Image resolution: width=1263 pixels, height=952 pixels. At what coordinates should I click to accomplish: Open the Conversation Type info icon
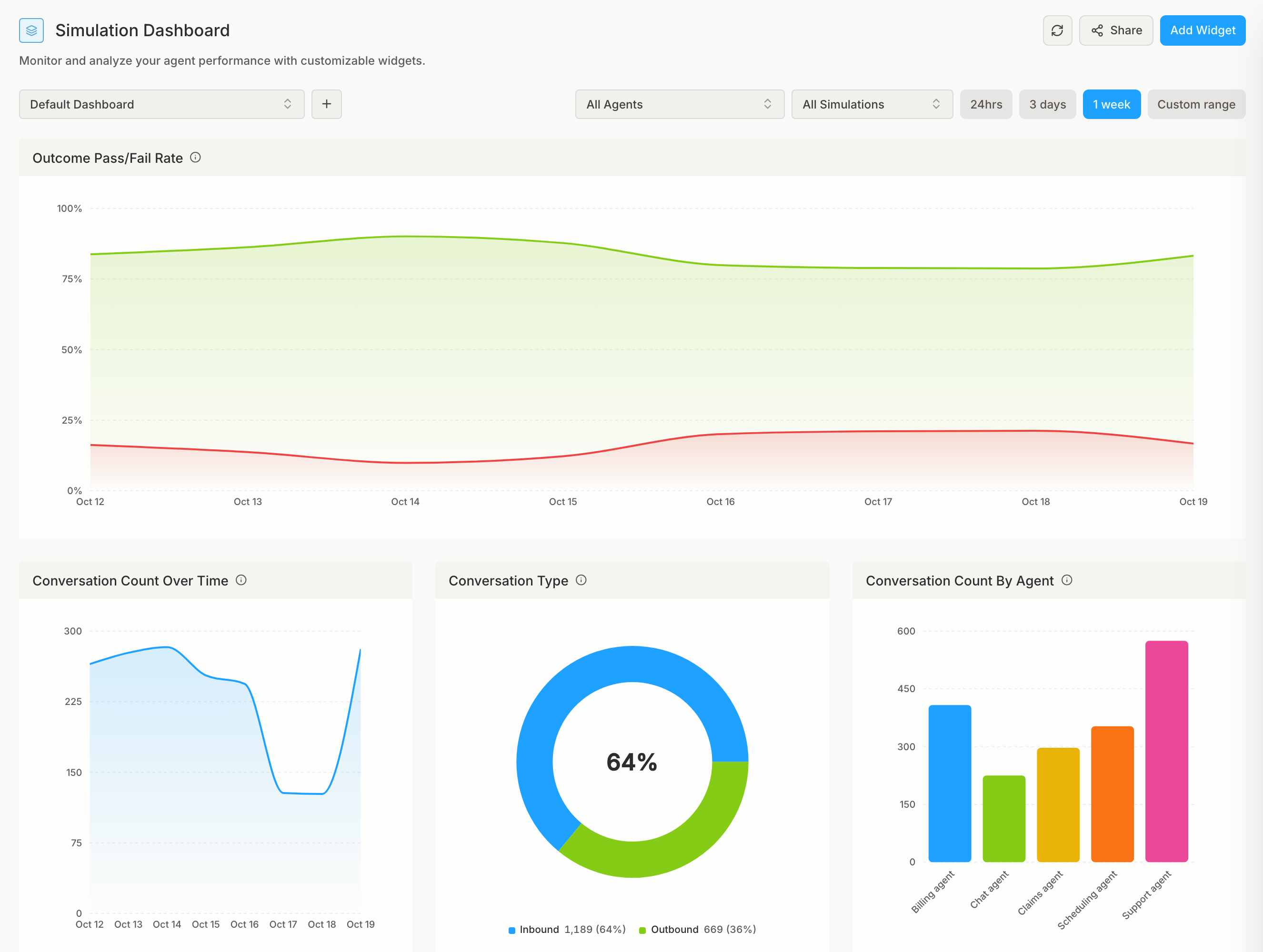tap(581, 580)
